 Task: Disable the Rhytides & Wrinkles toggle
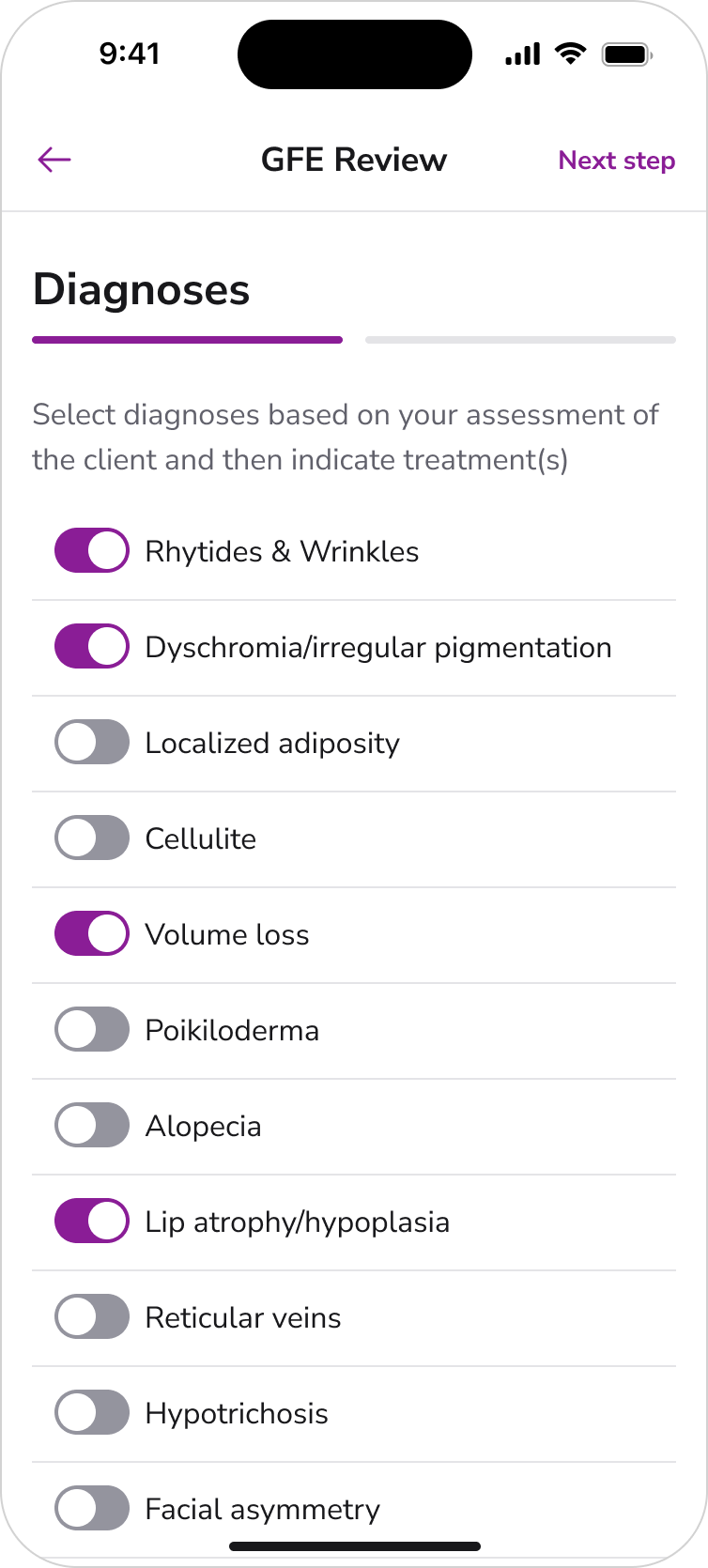coord(92,551)
